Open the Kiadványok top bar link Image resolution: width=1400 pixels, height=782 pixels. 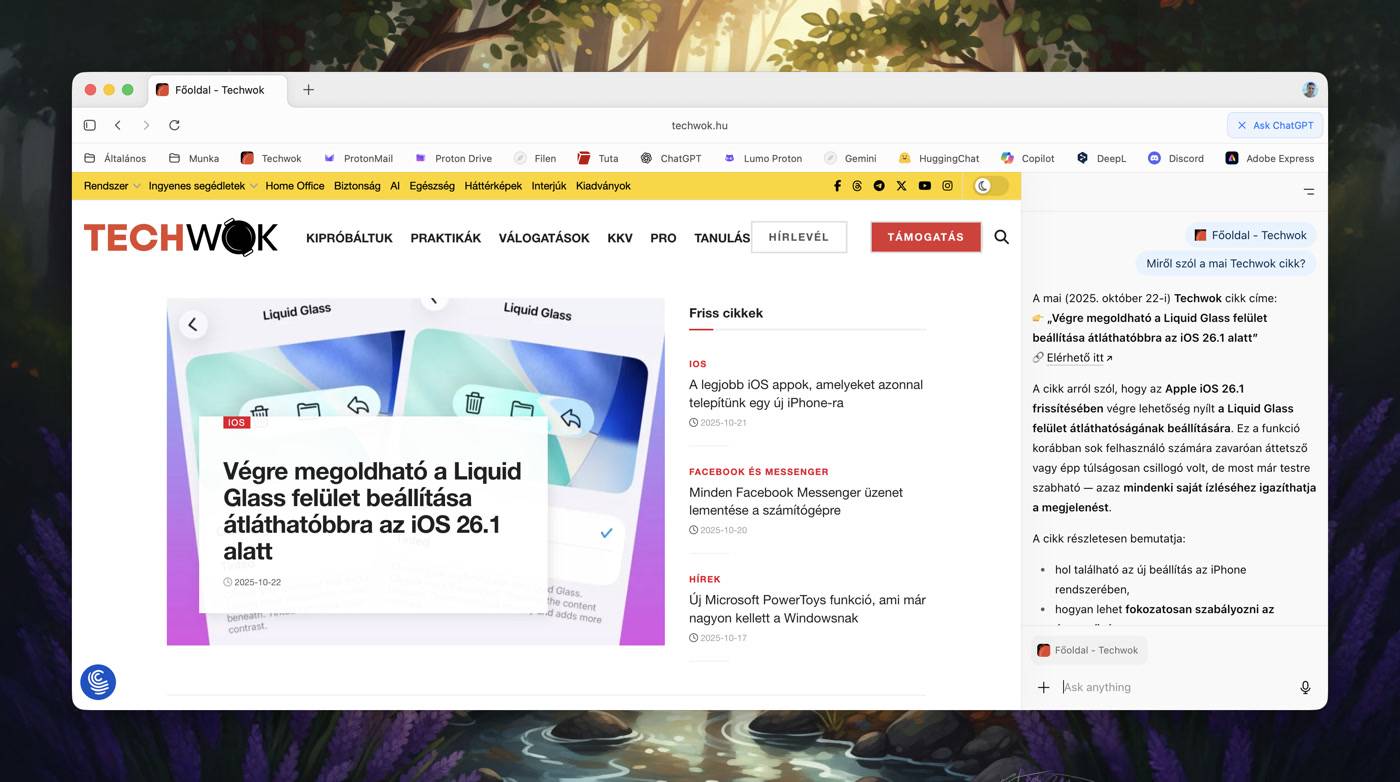click(603, 186)
